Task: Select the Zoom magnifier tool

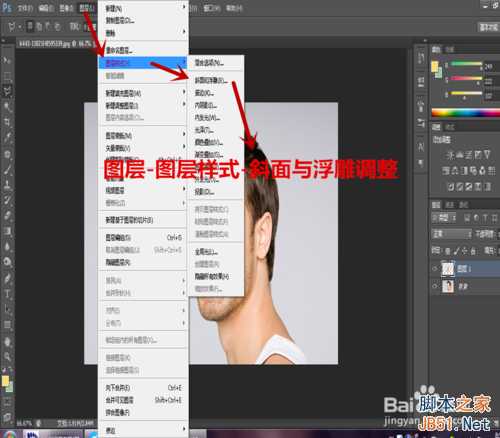Action: (7, 357)
